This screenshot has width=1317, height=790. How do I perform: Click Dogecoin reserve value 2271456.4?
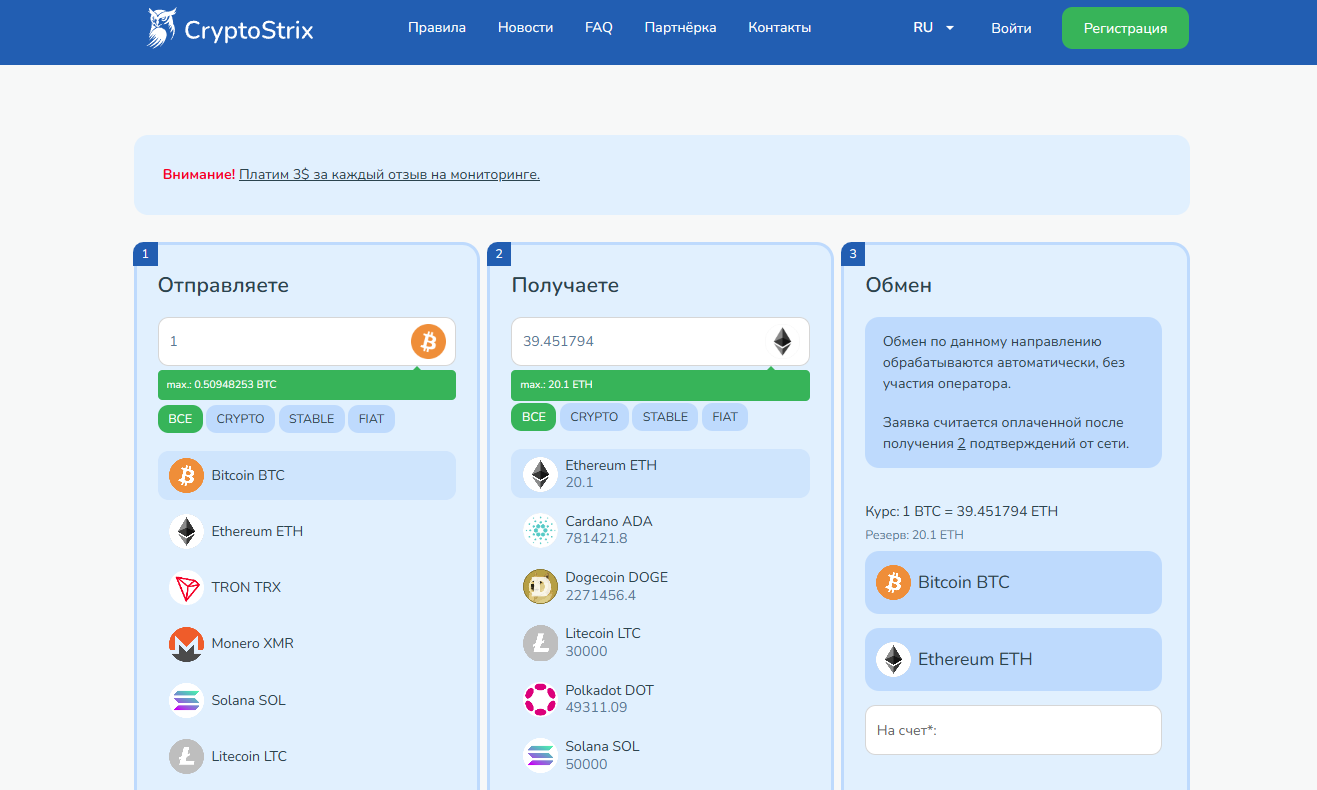click(600, 595)
